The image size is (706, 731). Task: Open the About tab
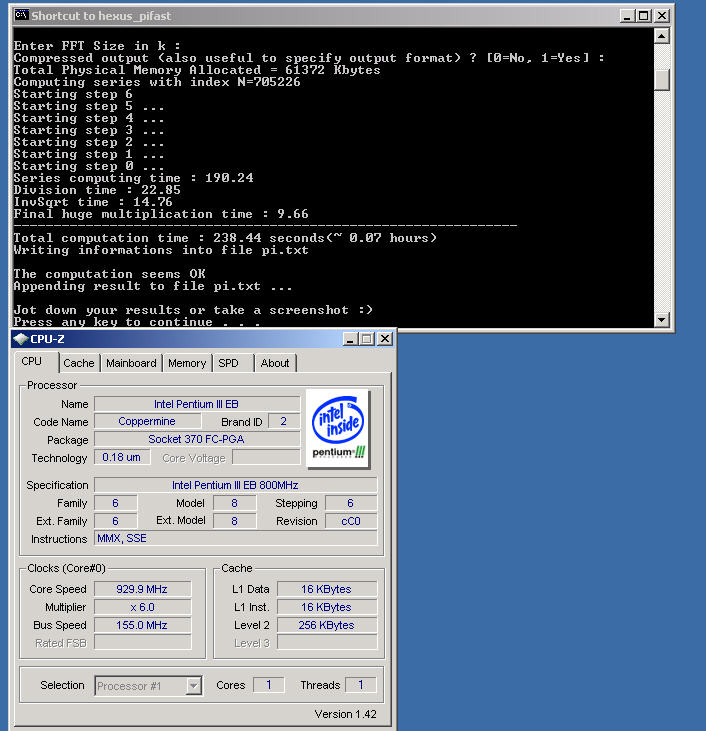[275, 363]
